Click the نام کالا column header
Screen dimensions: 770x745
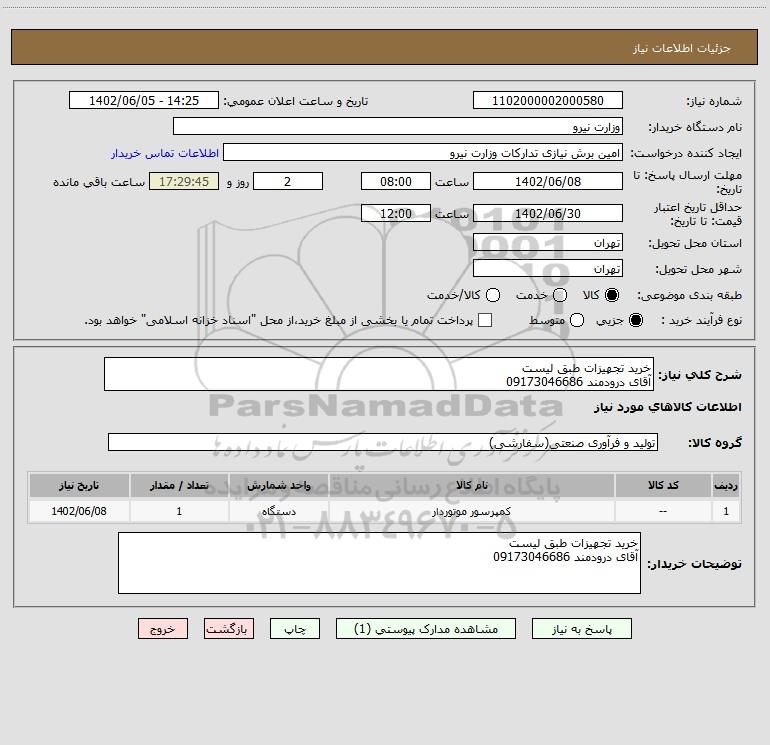(471, 485)
